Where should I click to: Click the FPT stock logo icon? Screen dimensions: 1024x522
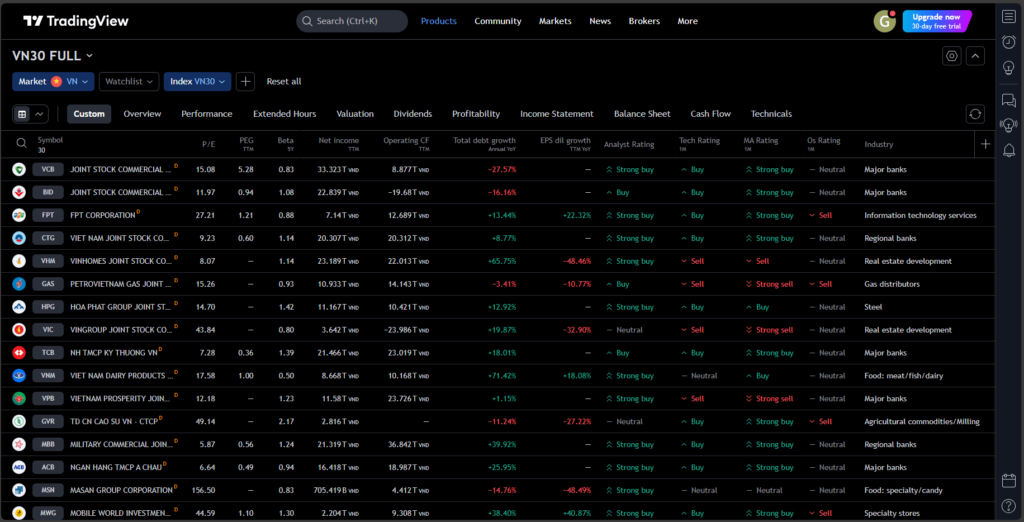19,216
